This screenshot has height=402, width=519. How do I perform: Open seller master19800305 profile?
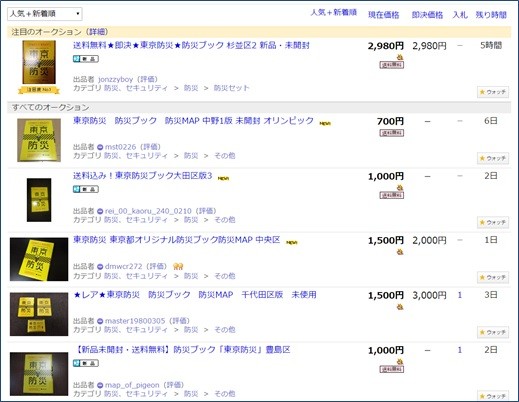click(135, 321)
